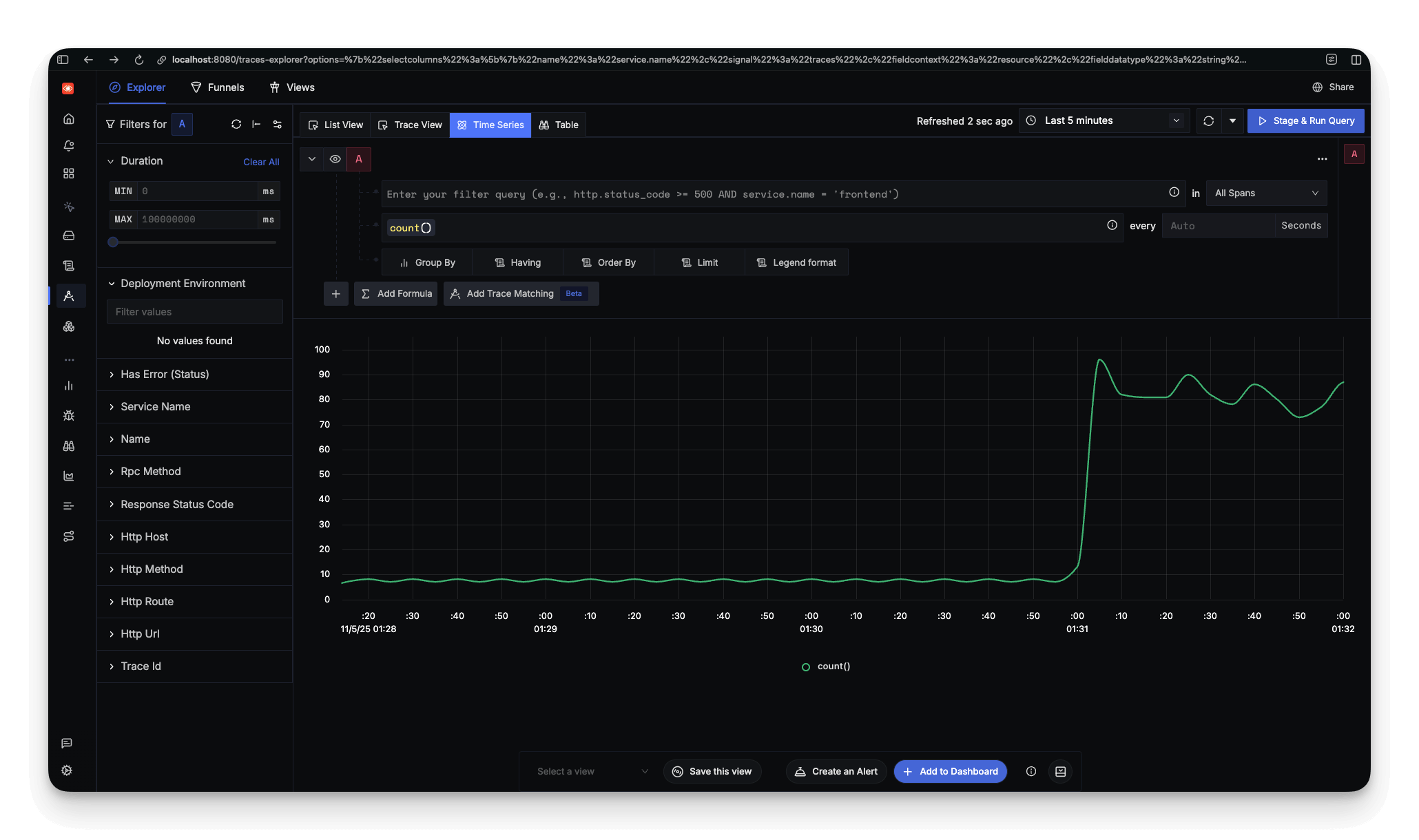Click the filter settings sliders icon
The height and width of the screenshot is (840, 1419).
coord(278,125)
